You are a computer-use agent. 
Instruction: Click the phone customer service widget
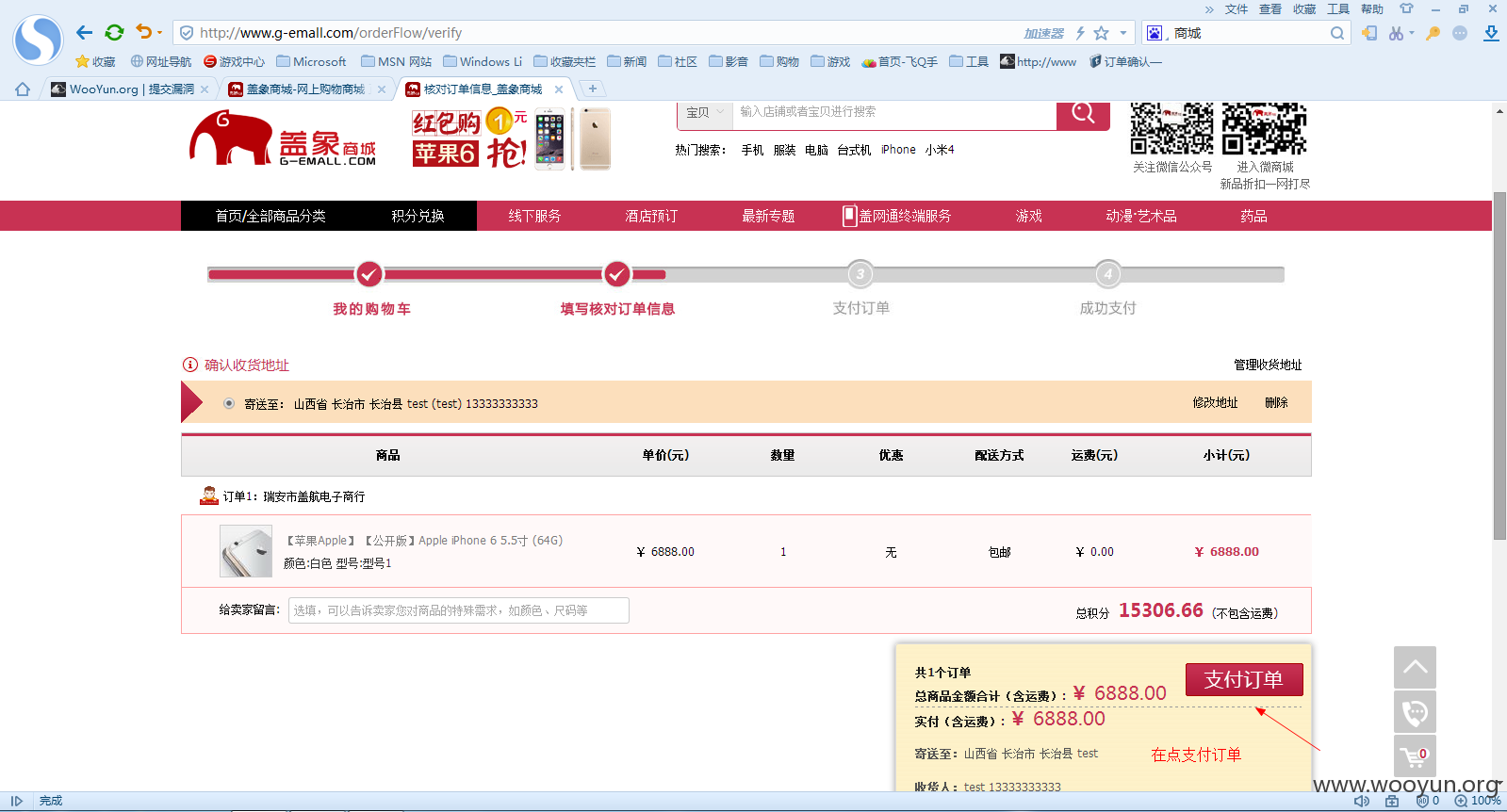(1415, 712)
